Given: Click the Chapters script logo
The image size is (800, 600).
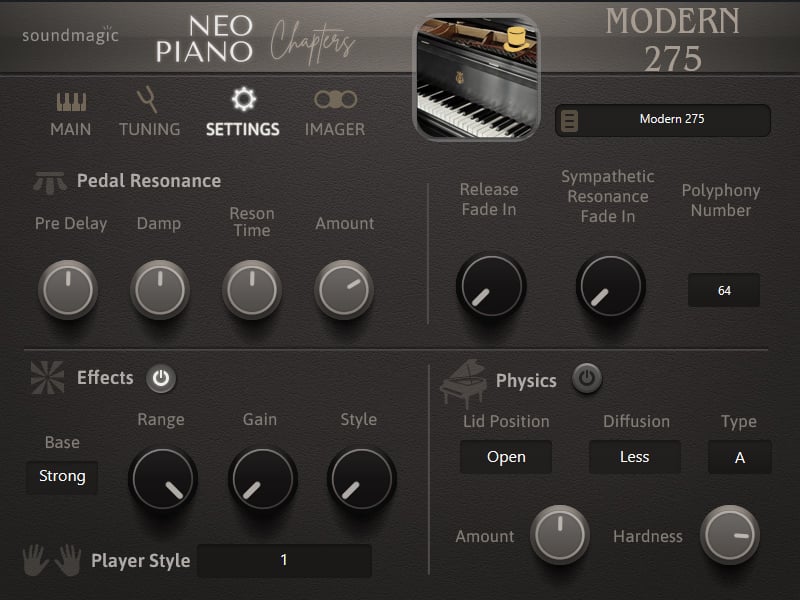Looking at the screenshot, I should point(312,42).
